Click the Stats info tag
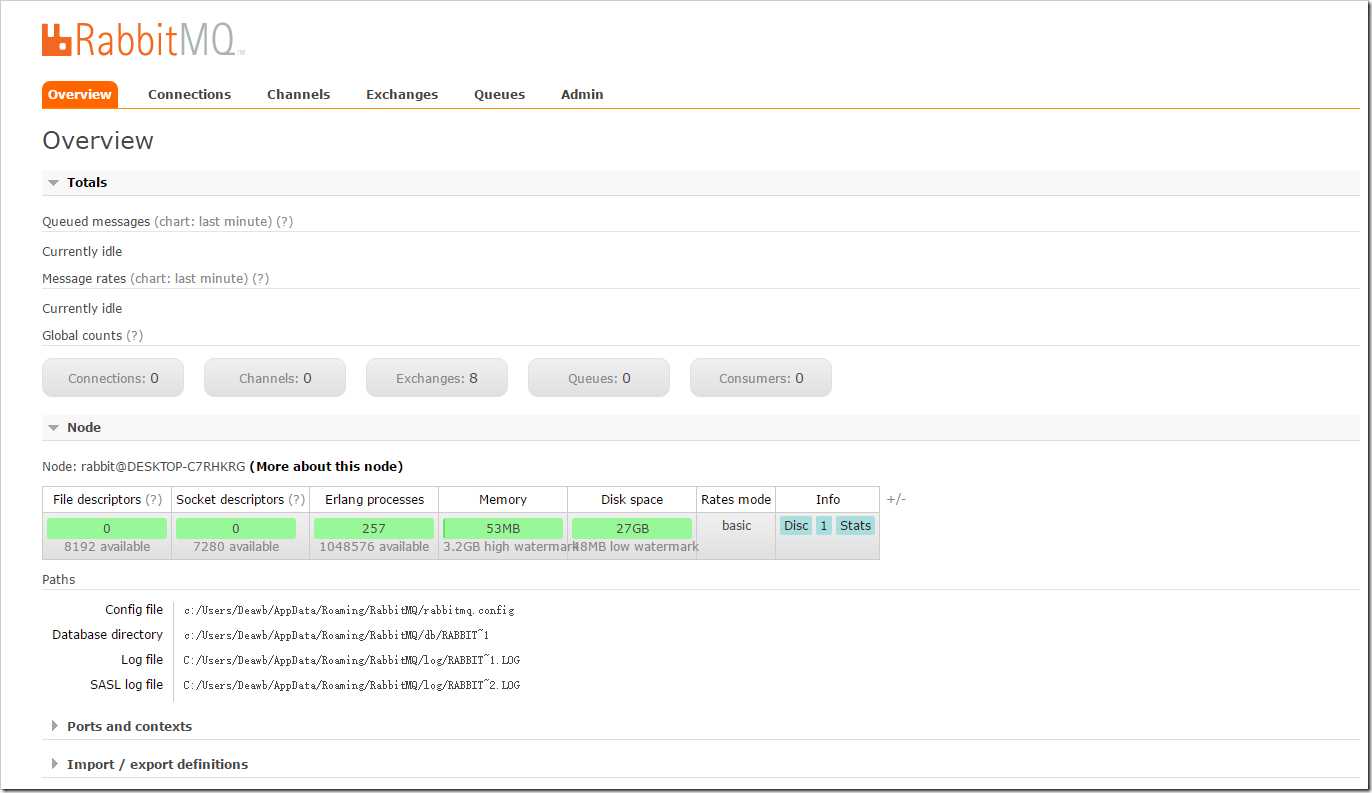 tap(855, 526)
